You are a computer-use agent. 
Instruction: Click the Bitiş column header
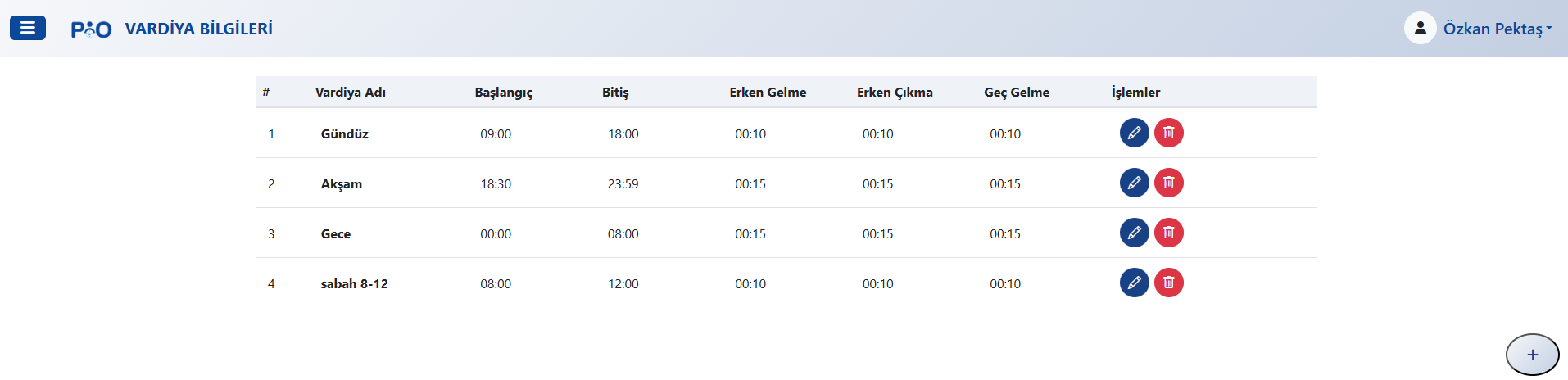click(x=615, y=92)
